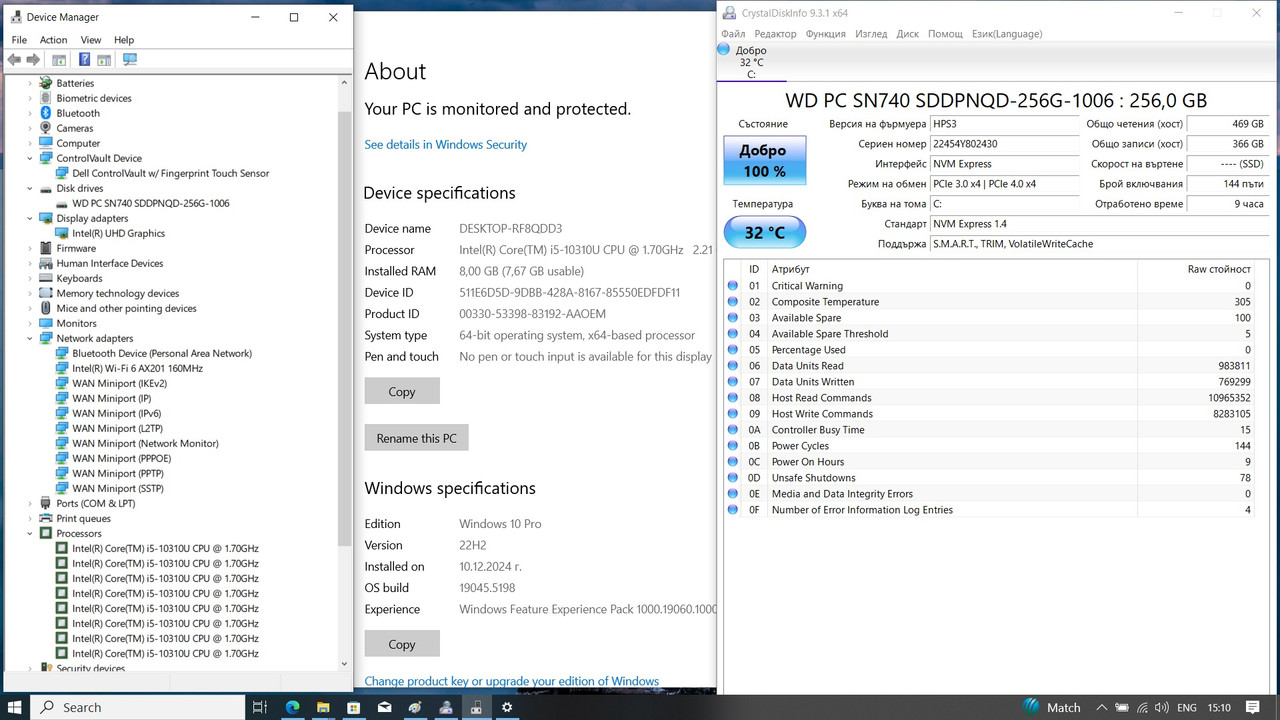The image size is (1280, 720).
Task: Open the View menu in Device Manager
Action: [91, 40]
